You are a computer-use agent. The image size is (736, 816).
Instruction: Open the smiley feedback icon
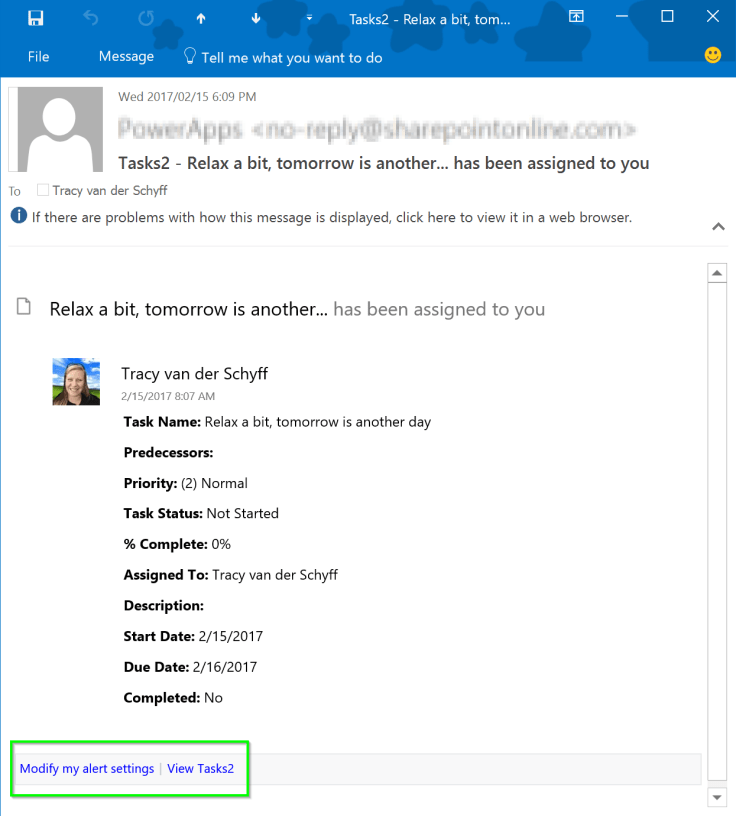(x=712, y=55)
